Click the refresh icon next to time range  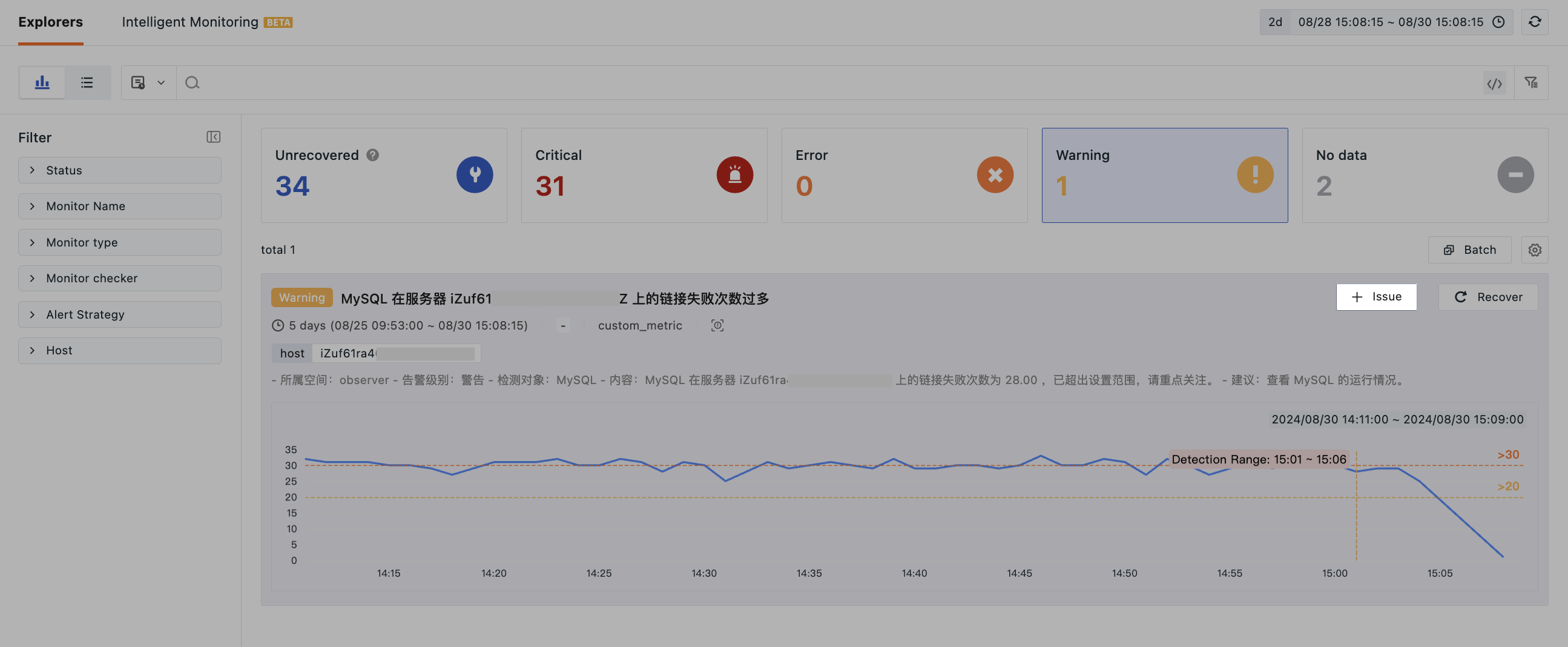1535,22
